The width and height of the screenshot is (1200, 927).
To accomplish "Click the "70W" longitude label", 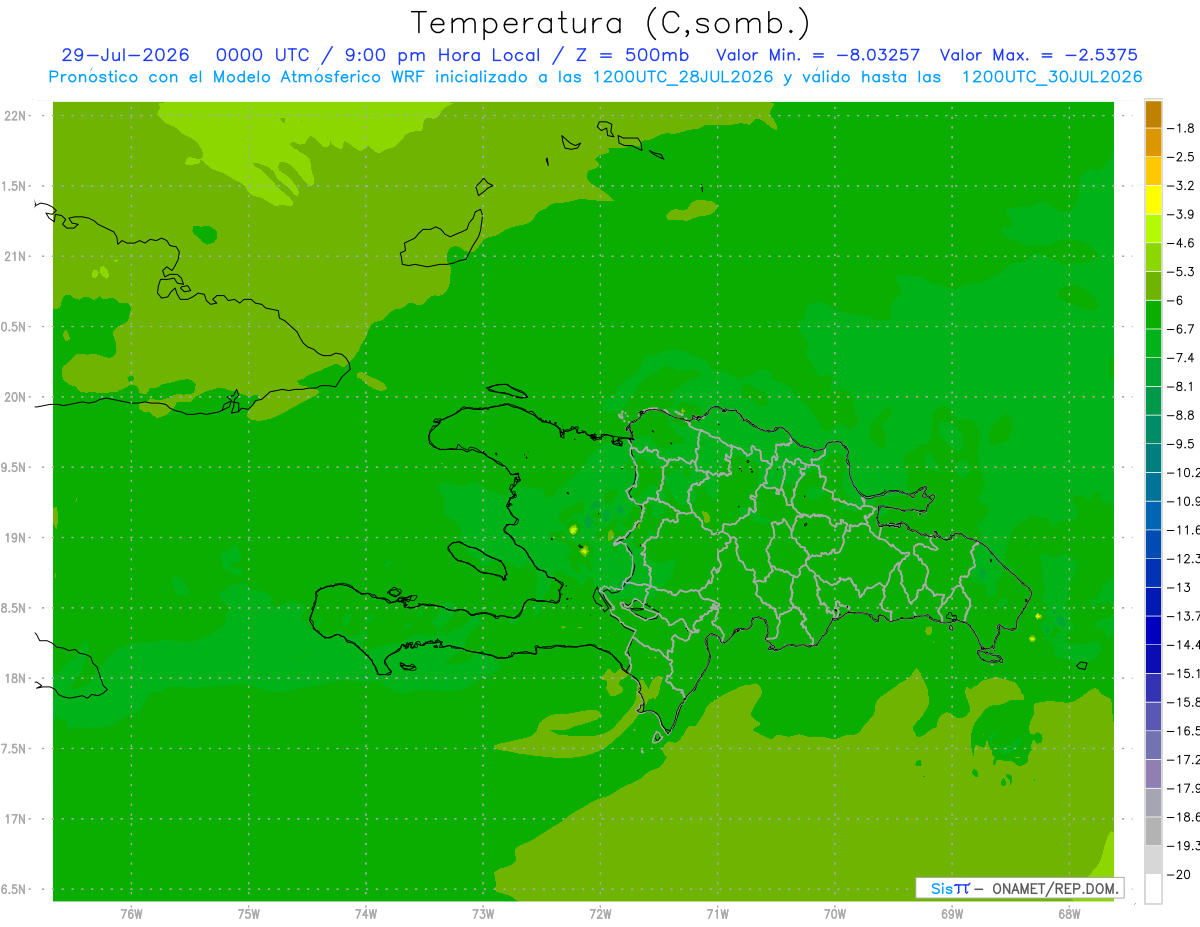I will (835, 914).
